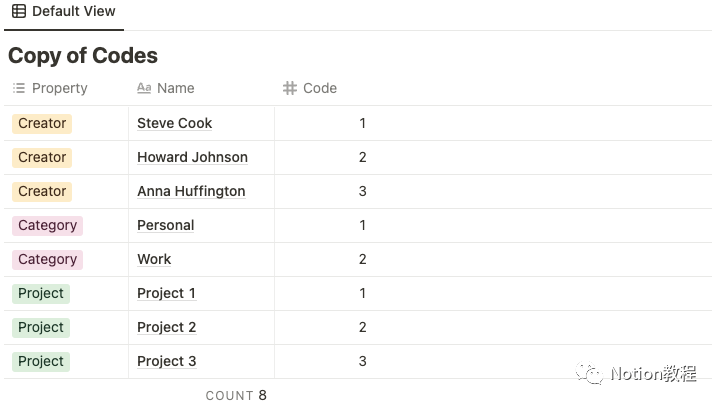Open the Name column header menu

pyautogui.click(x=176, y=88)
